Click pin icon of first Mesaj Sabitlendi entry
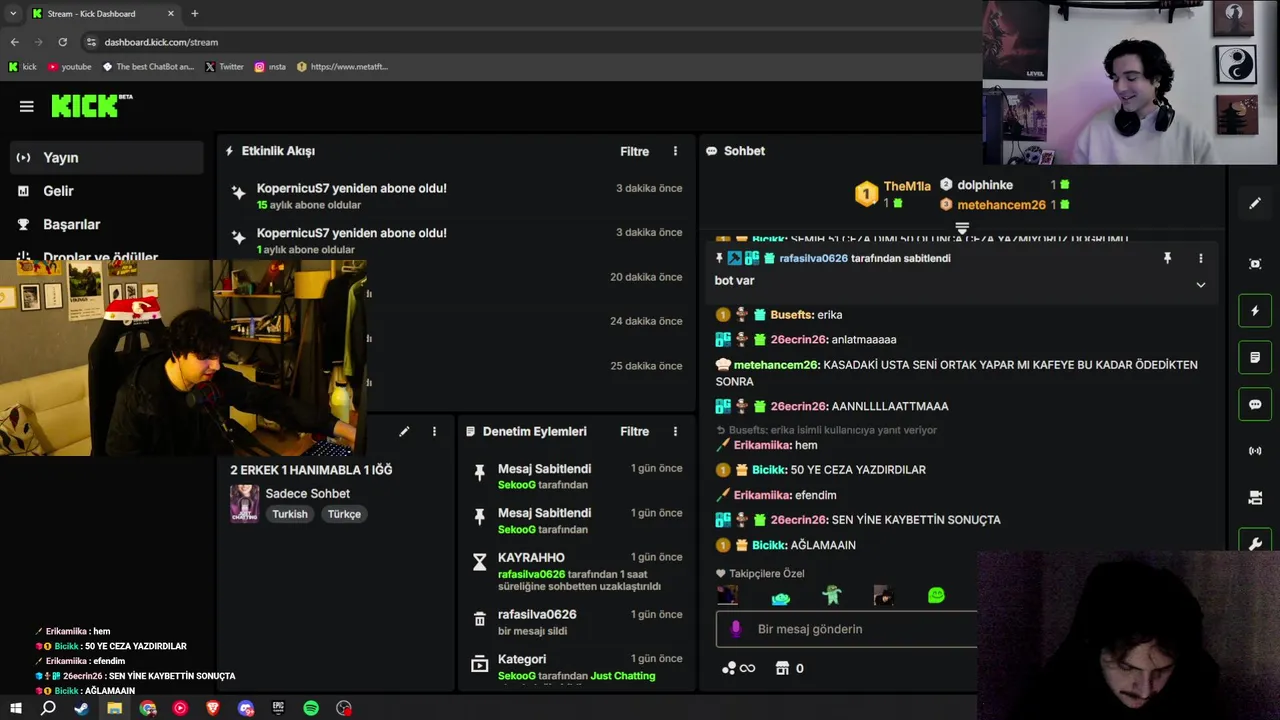The height and width of the screenshot is (720, 1280). coord(479,473)
